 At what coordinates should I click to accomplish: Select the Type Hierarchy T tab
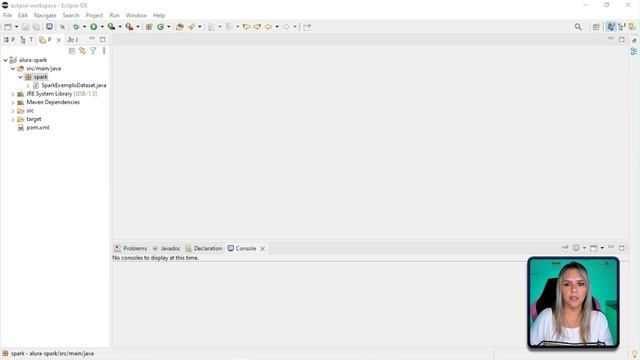point(26,40)
